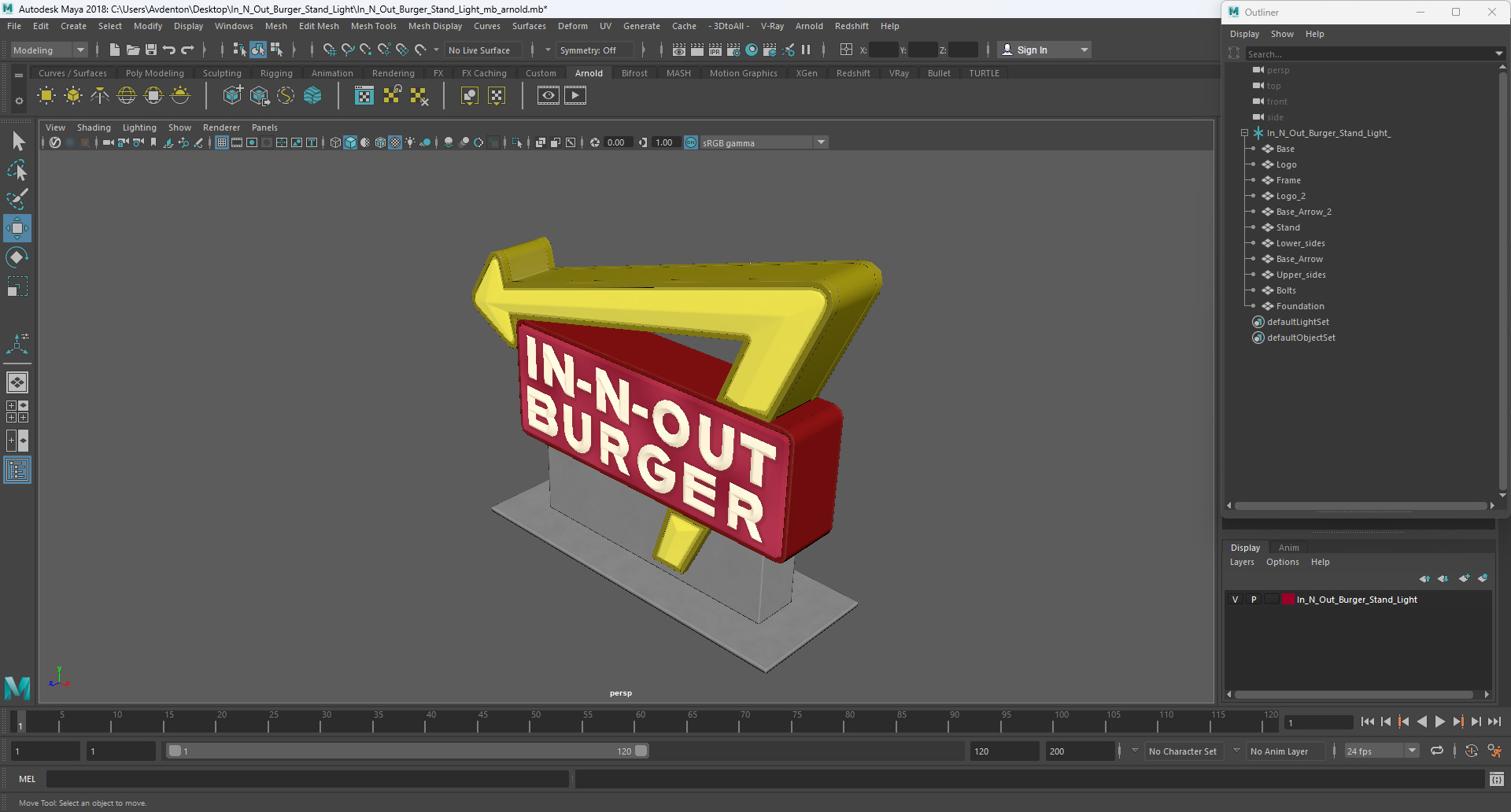Open the Mesh Tools menu
1511x812 pixels.
coord(374,26)
